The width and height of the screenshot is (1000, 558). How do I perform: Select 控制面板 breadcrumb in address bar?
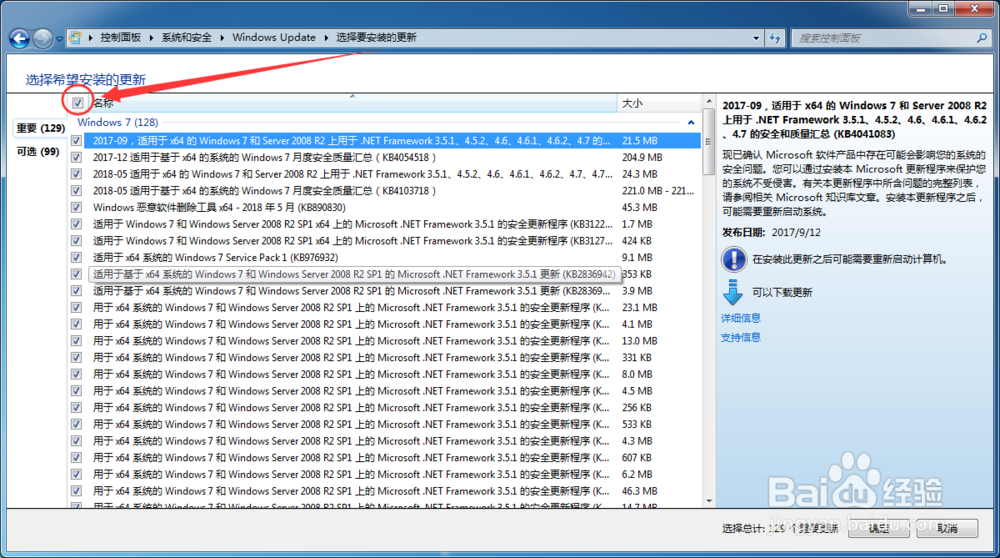[121, 38]
